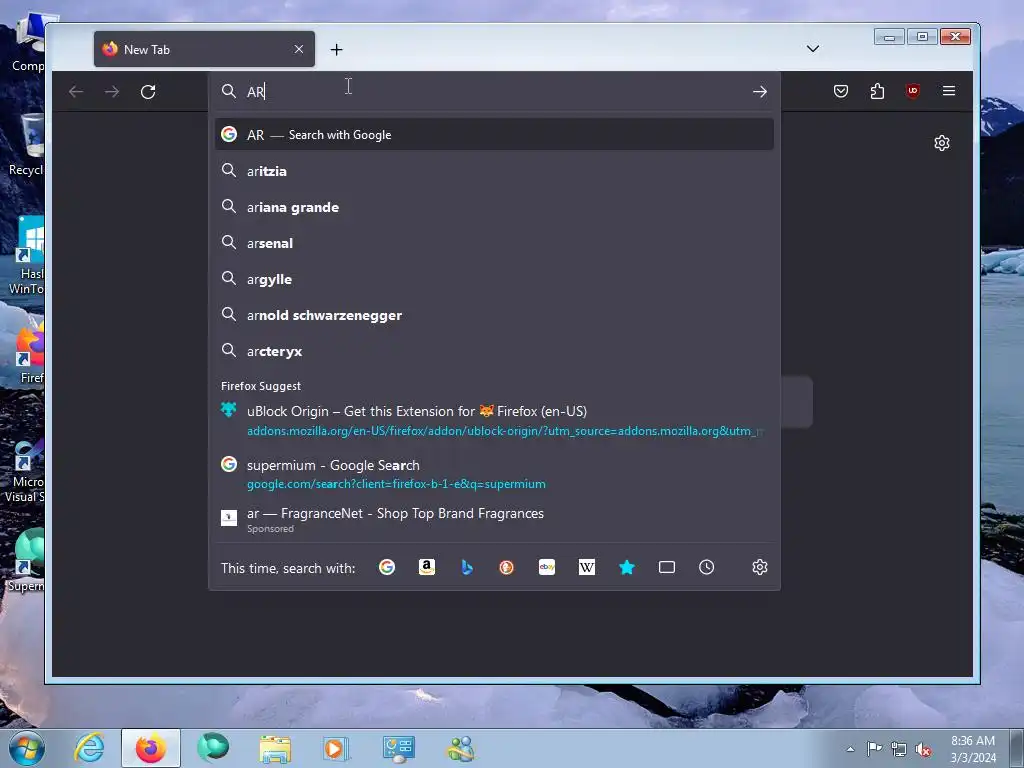Open the Firefox hamburger application menu
The image size is (1024, 768).
949,91
